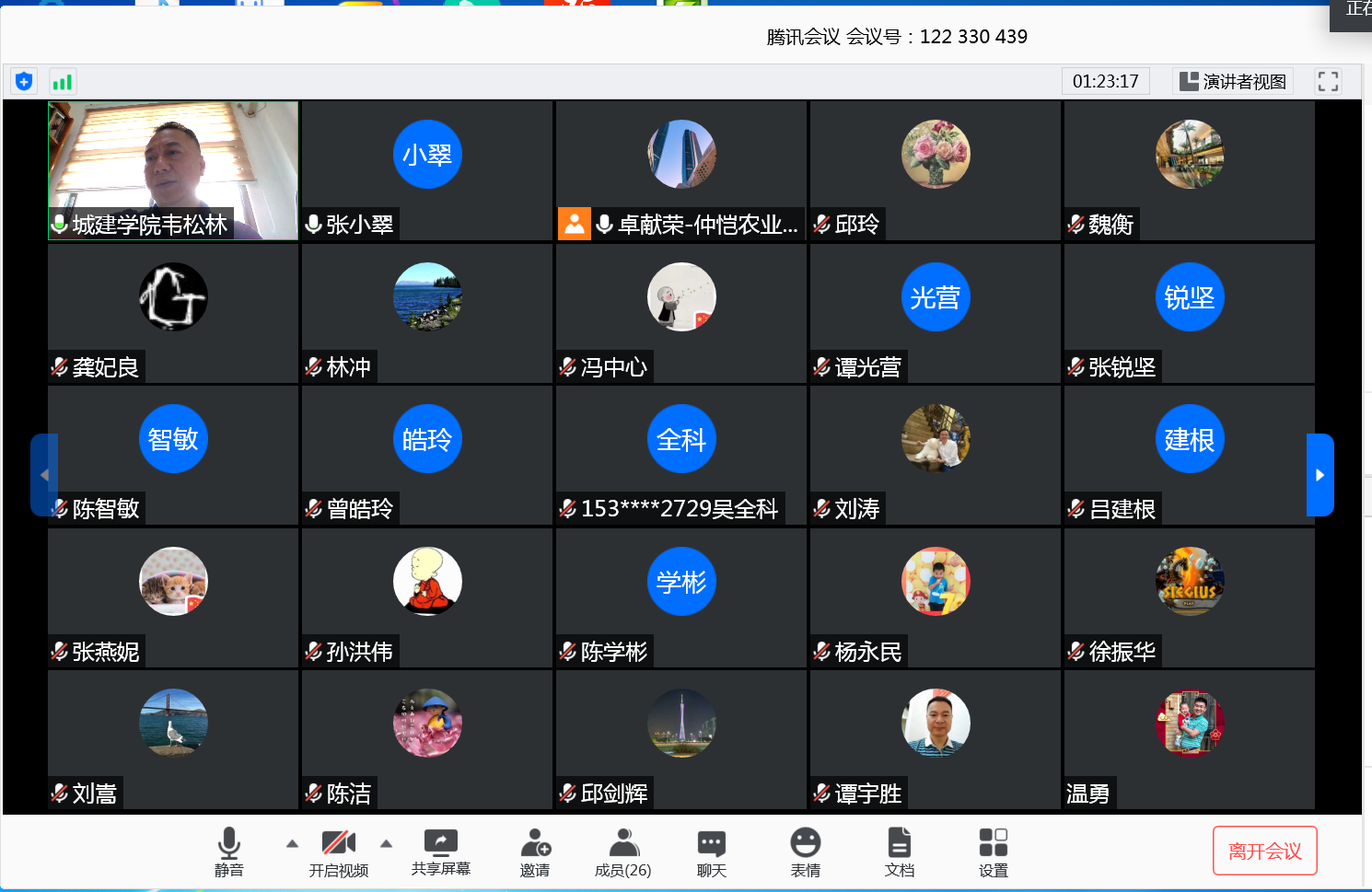Viewport: 1372px width, 892px height.
Task: Click 离开会议 leave meeting button
Action: (1264, 851)
